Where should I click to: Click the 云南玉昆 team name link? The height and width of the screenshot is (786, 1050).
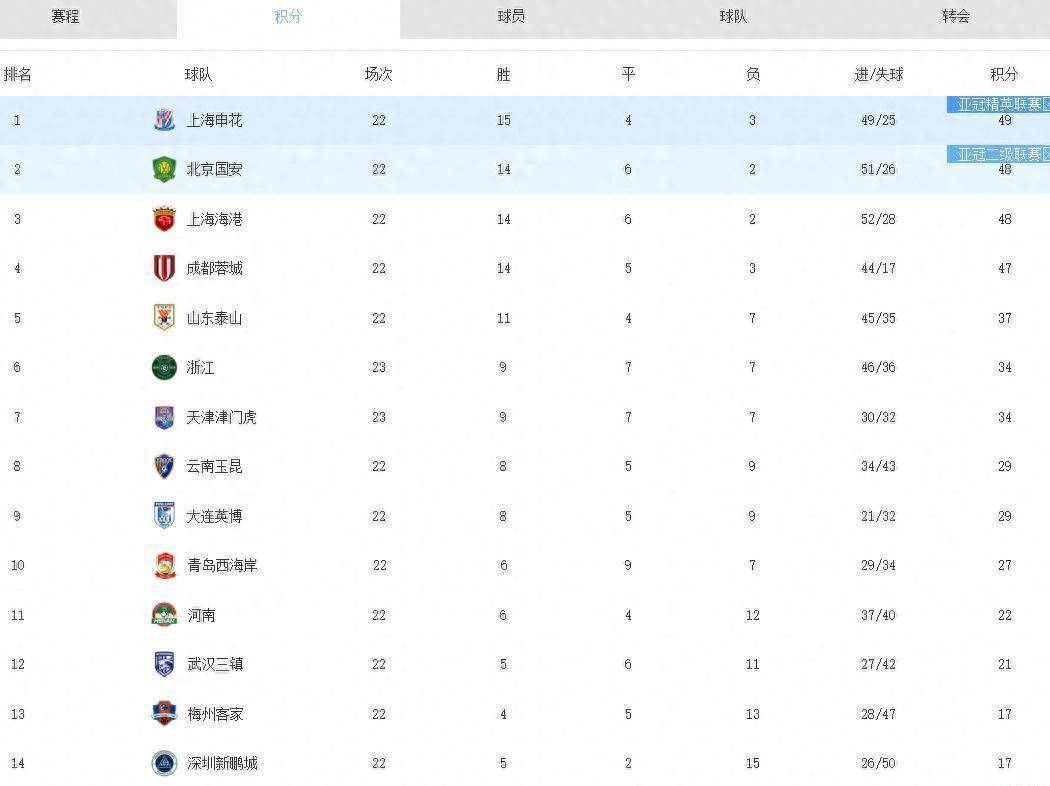pyautogui.click(x=214, y=466)
